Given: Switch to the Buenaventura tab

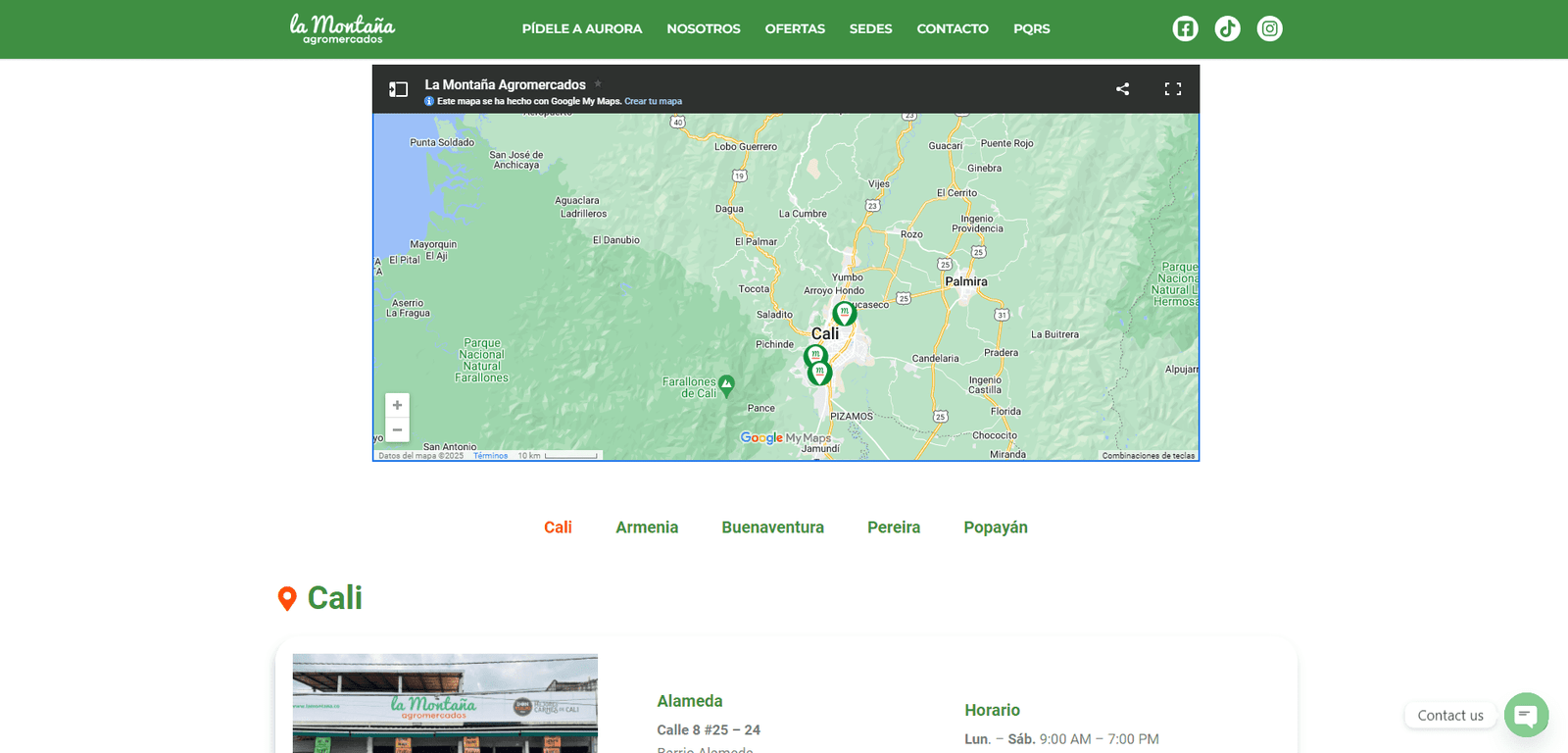Looking at the screenshot, I should [772, 527].
